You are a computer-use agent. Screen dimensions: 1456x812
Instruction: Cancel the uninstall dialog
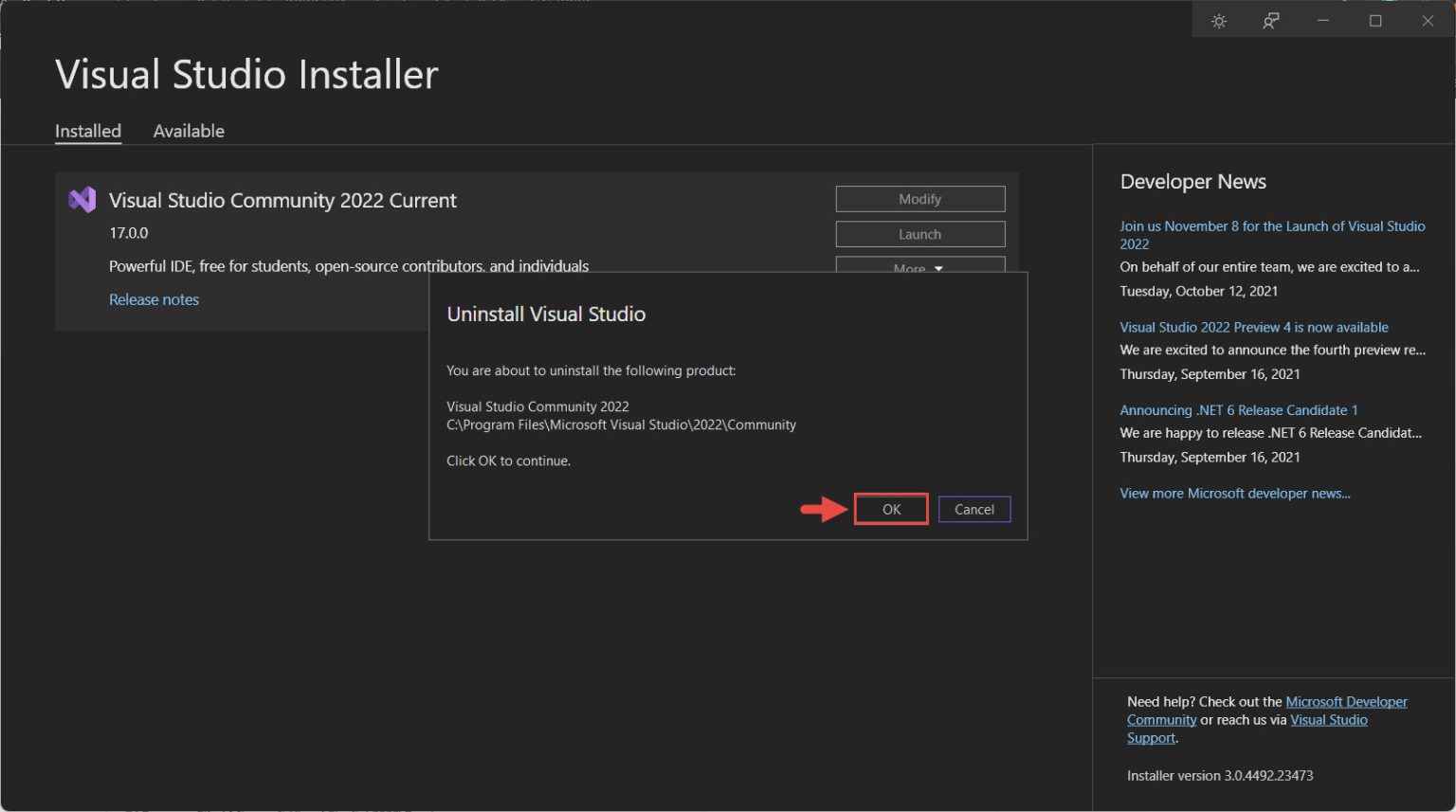pos(974,509)
